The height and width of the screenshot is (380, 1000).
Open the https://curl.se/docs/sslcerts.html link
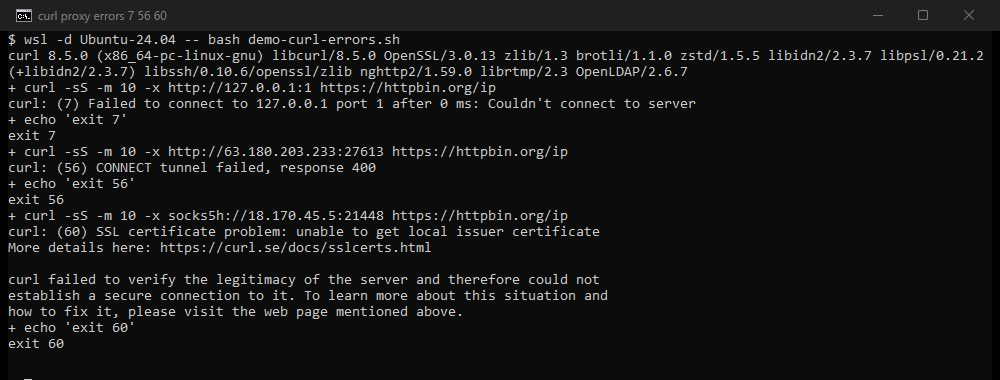pyautogui.click(x=295, y=247)
